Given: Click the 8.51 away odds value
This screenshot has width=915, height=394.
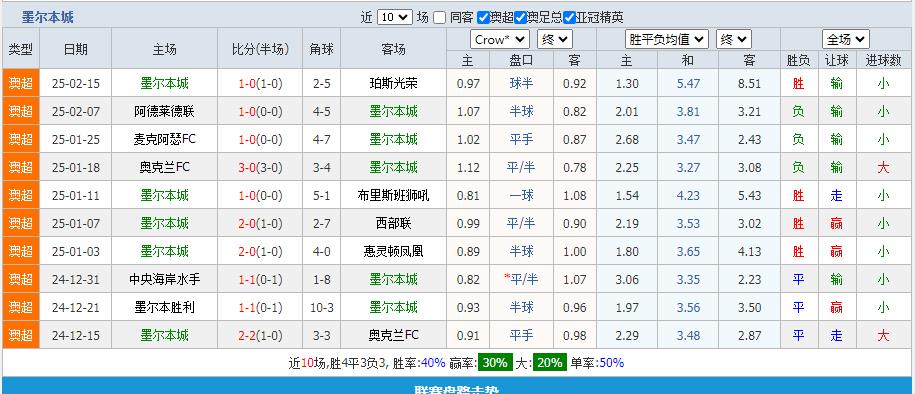Looking at the screenshot, I should click(x=749, y=83).
